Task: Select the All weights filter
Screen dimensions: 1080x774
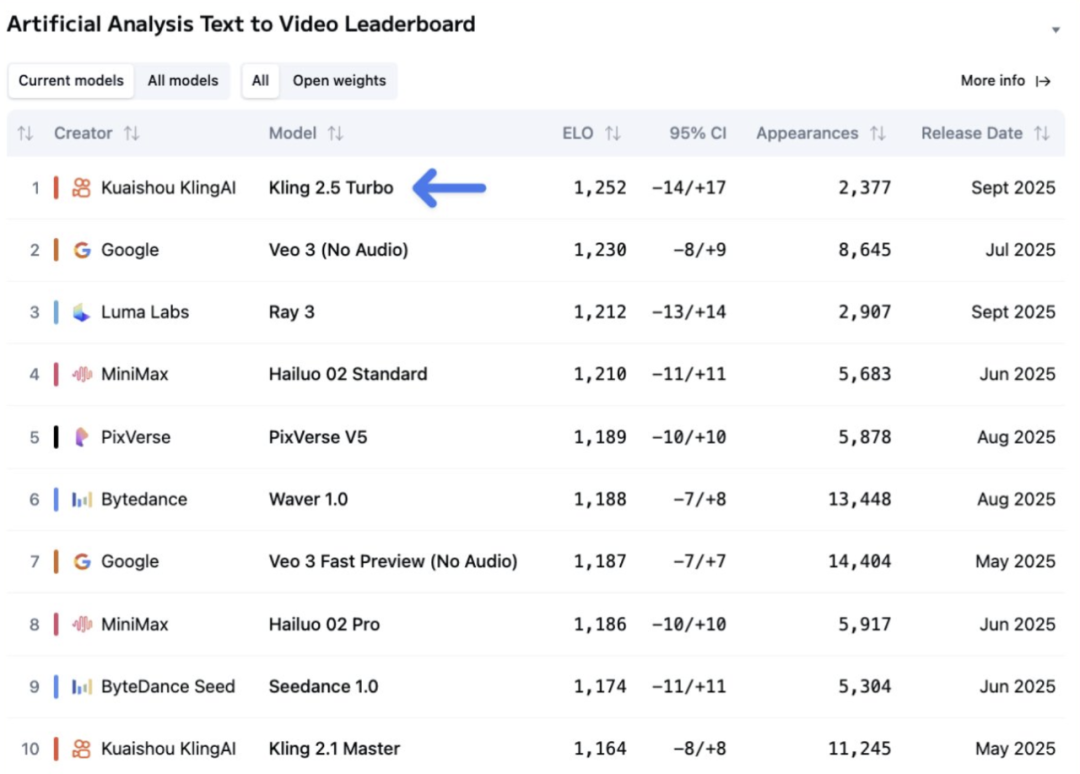Action: (260, 81)
